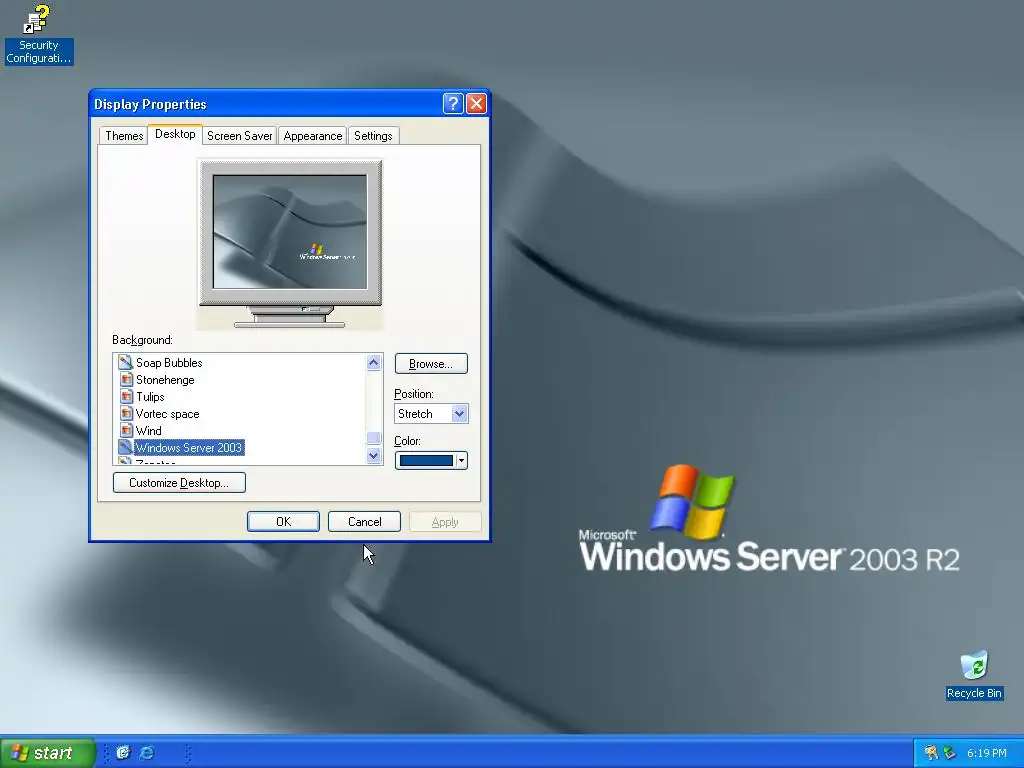Open the Start menu
Screen dimensions: 1024x768
point(48,753)
